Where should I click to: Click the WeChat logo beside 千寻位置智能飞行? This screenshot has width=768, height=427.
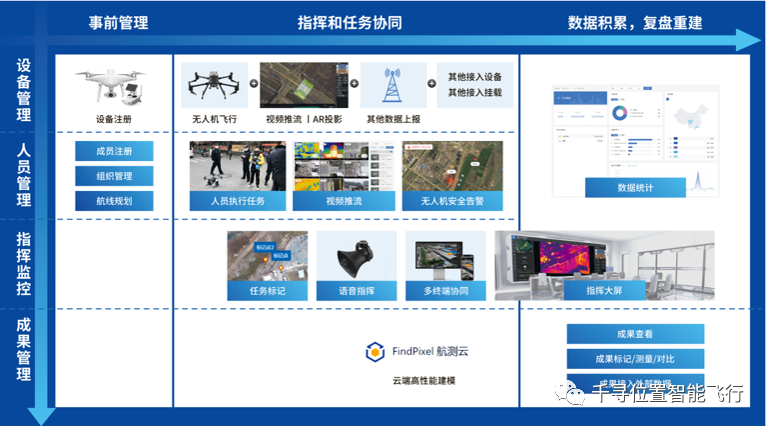point(576,395)
